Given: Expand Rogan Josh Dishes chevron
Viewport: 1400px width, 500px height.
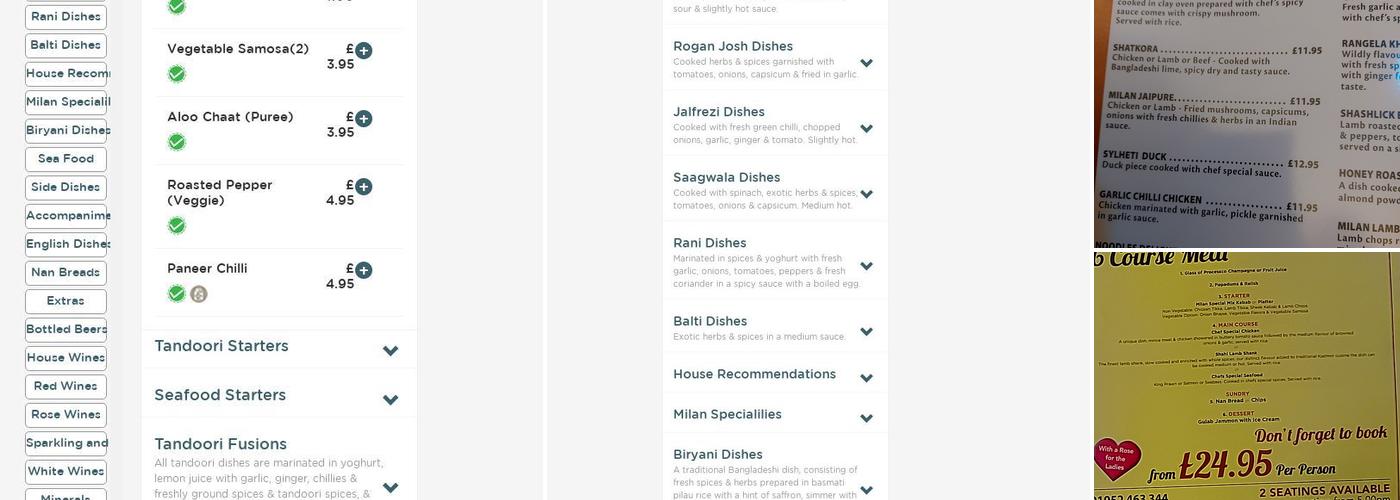Looking at the screenshot, I should tap(866, 63).
